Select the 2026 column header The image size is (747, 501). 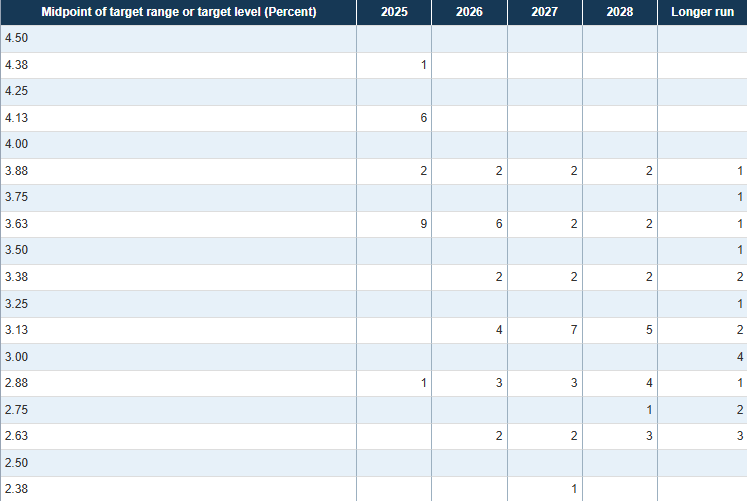point(469,12)
